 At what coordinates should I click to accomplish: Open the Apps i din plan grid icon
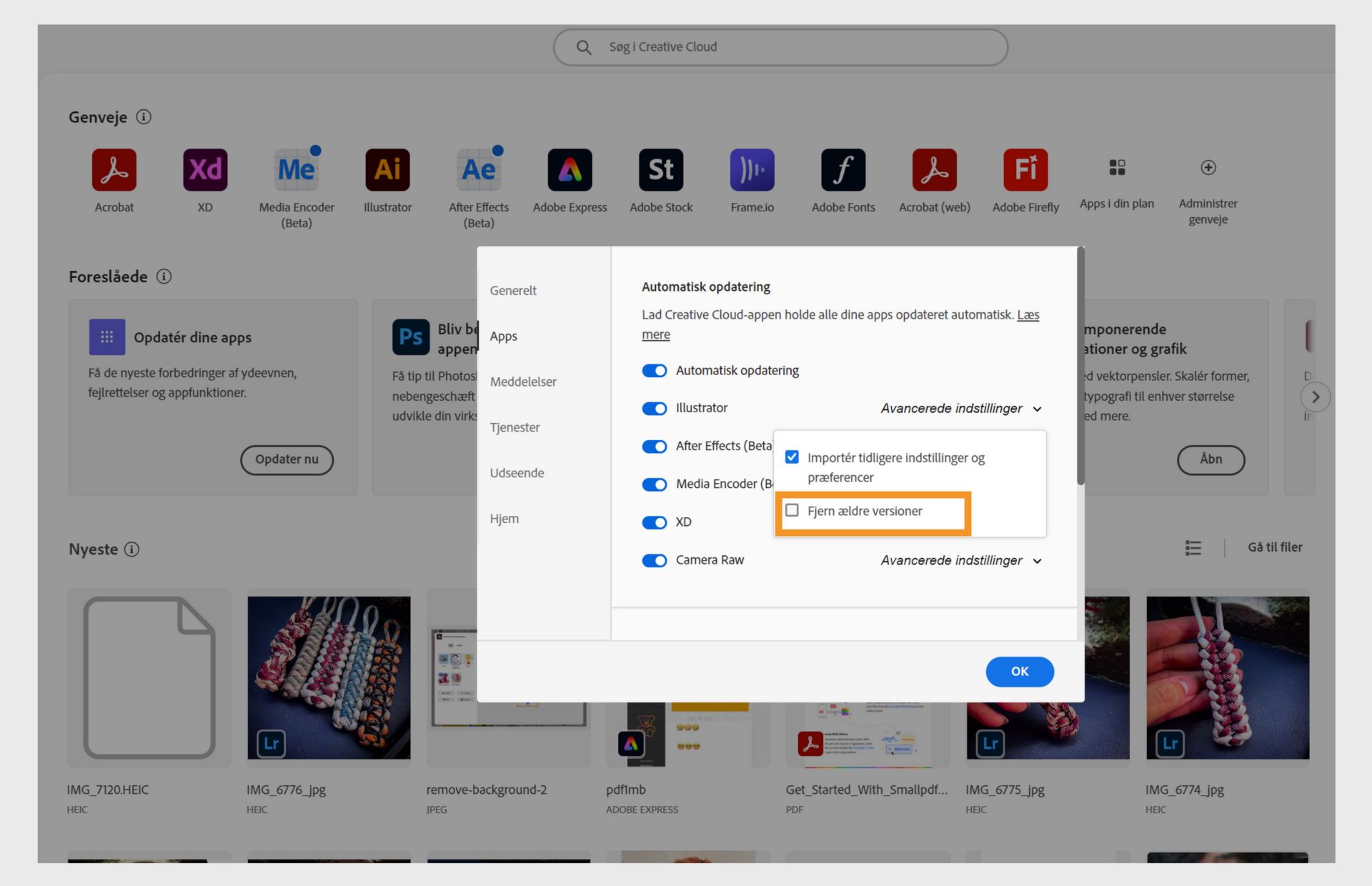[x=1117, y=168]
